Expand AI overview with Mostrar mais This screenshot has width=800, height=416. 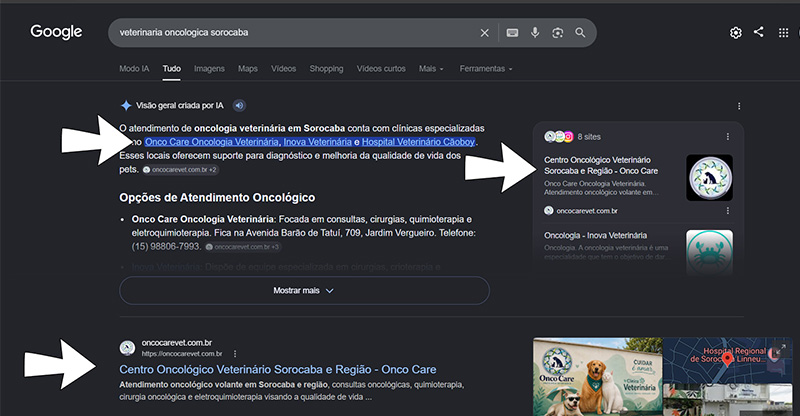coord(304,290)
